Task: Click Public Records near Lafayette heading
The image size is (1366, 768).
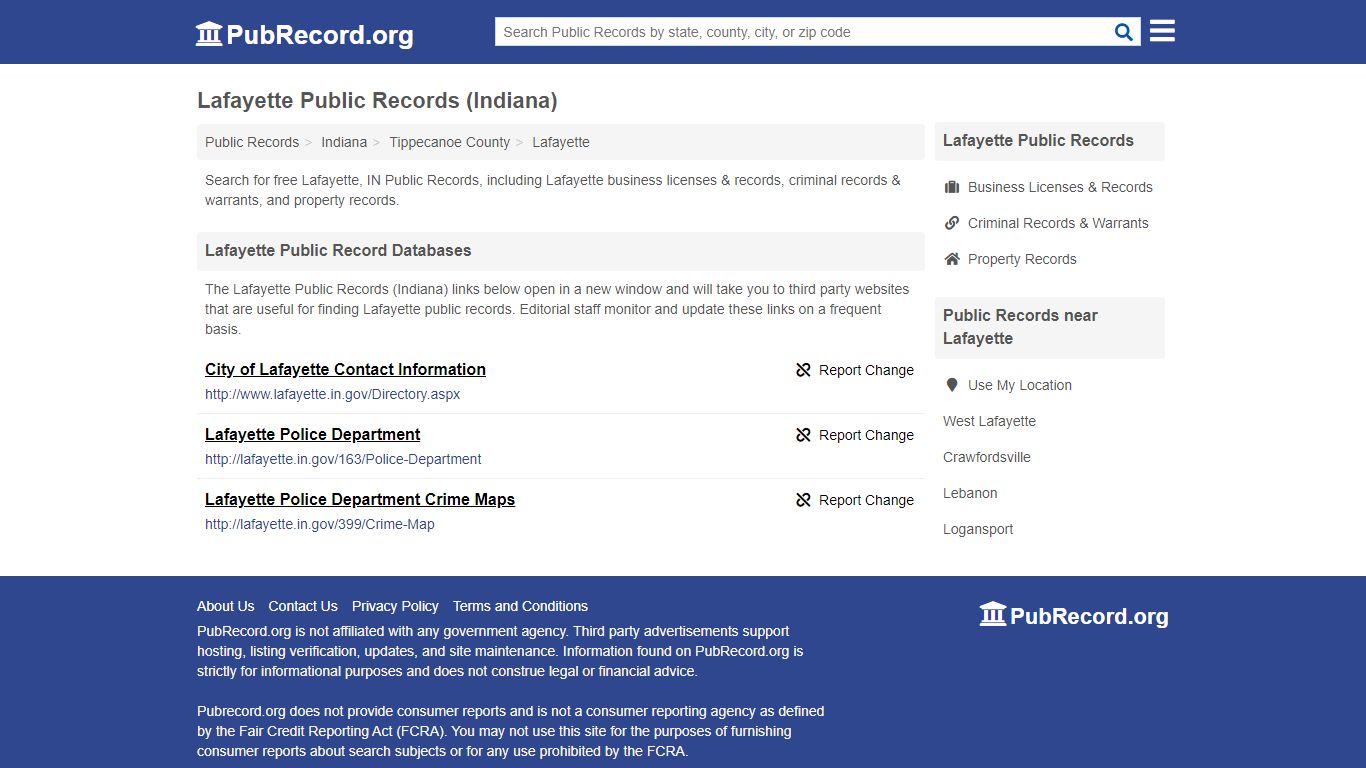Action: [x=1020, y=327]
